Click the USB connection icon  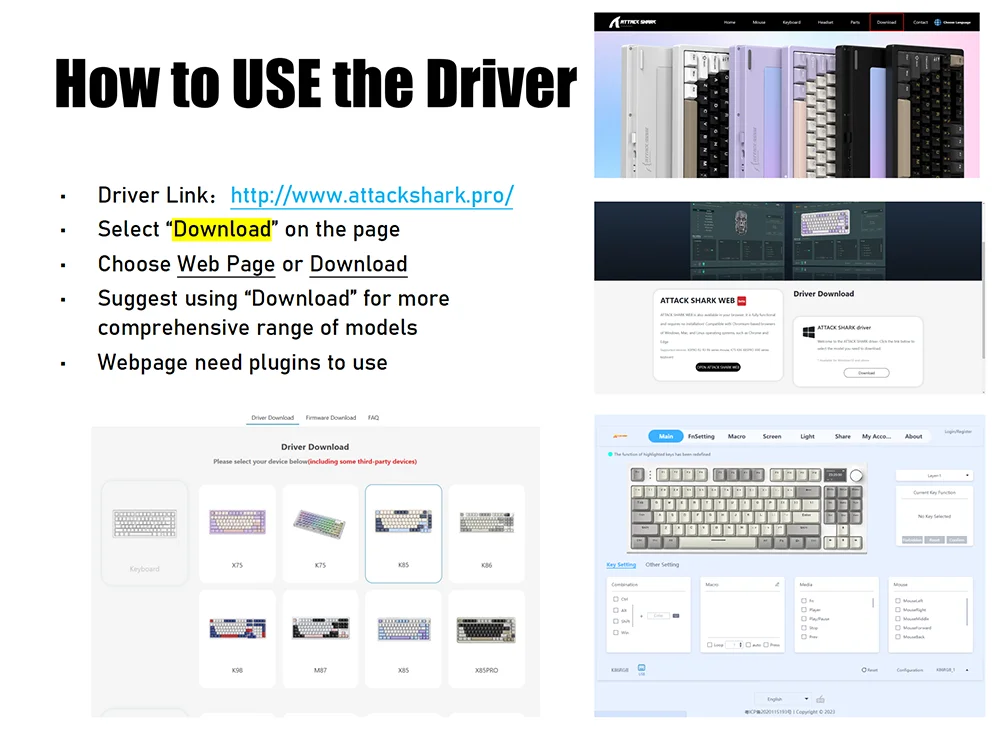click(642, 668)
